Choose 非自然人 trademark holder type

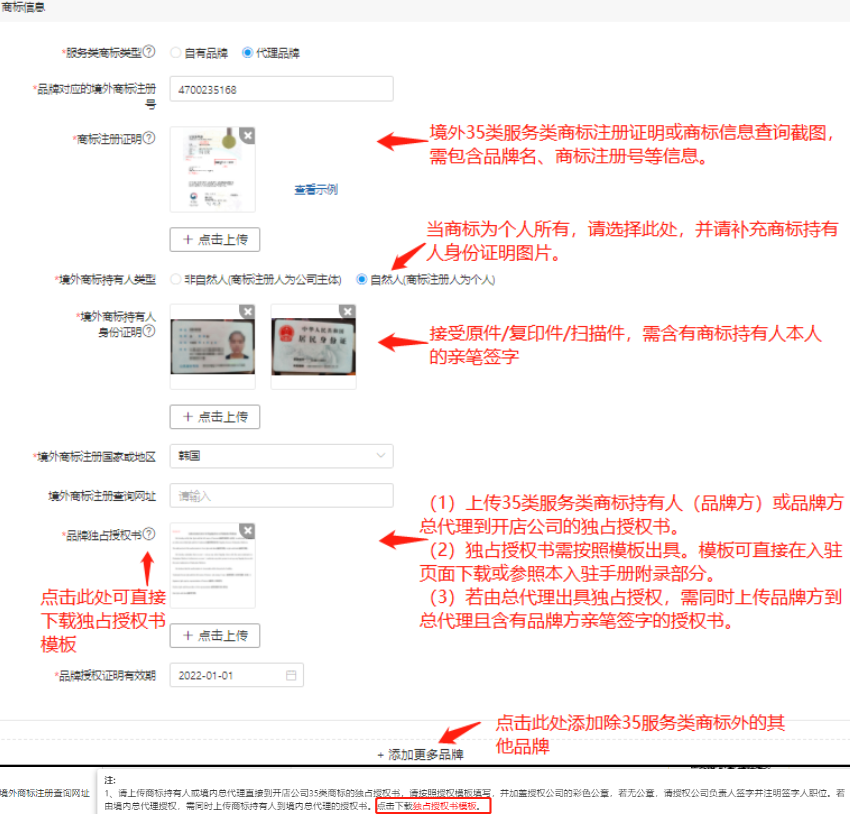point(176,280)
